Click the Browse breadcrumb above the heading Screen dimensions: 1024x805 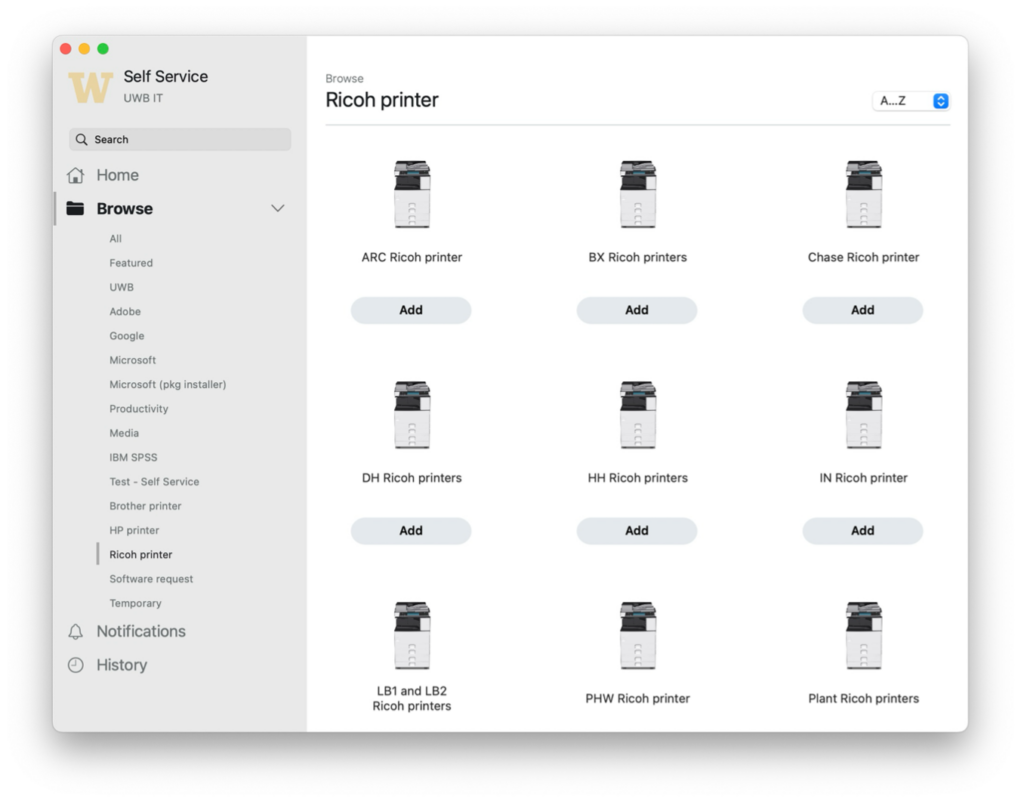point(344,78)
